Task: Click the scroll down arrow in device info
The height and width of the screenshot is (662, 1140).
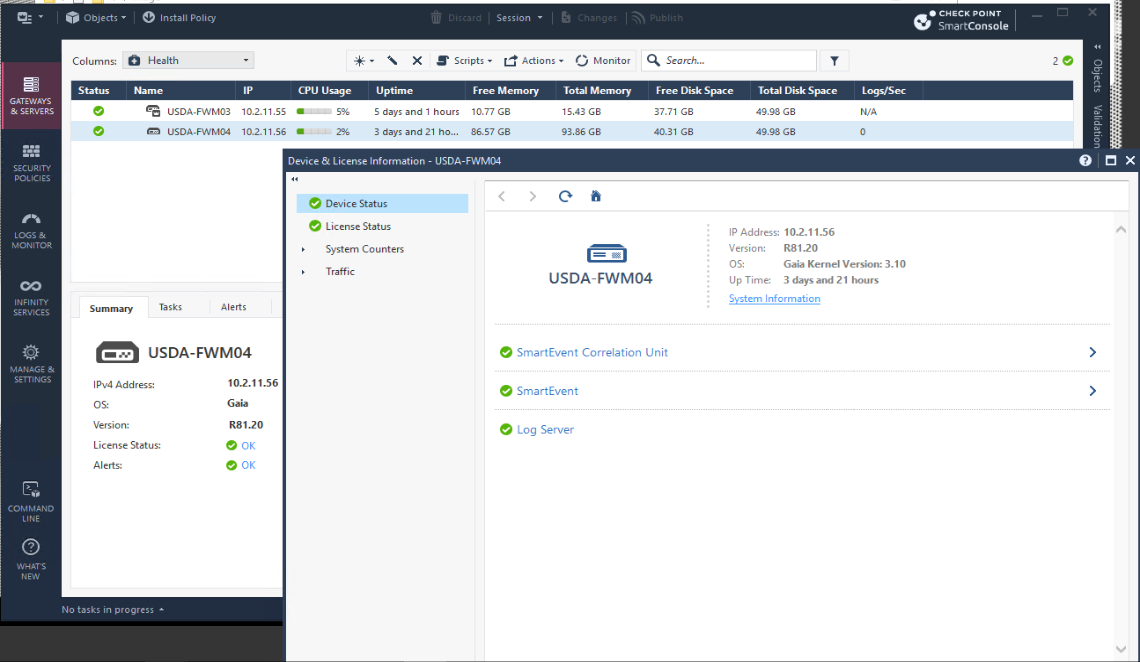Action: pyautogui.click(x=1121, y=649)
